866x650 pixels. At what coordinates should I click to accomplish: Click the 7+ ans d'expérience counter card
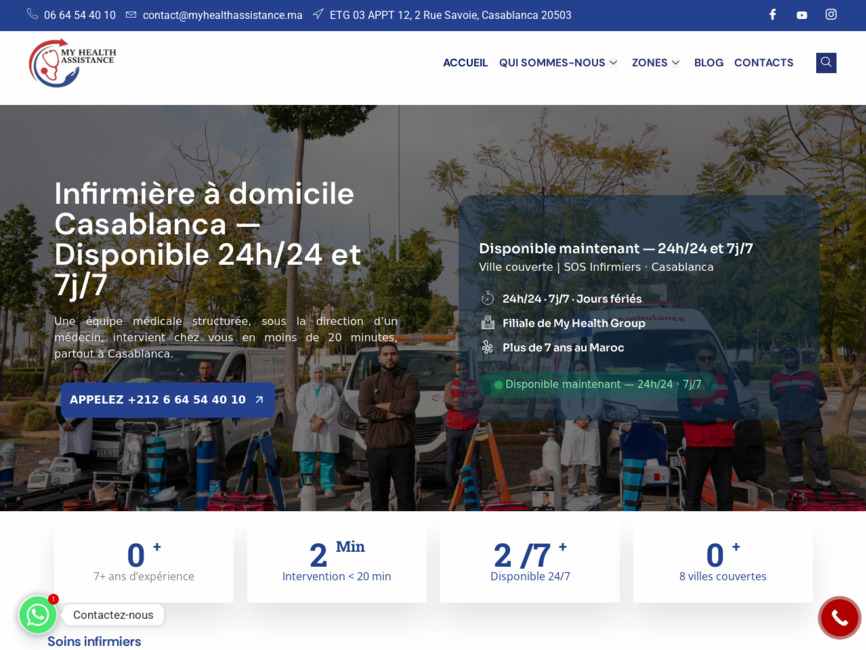point(144,563)
